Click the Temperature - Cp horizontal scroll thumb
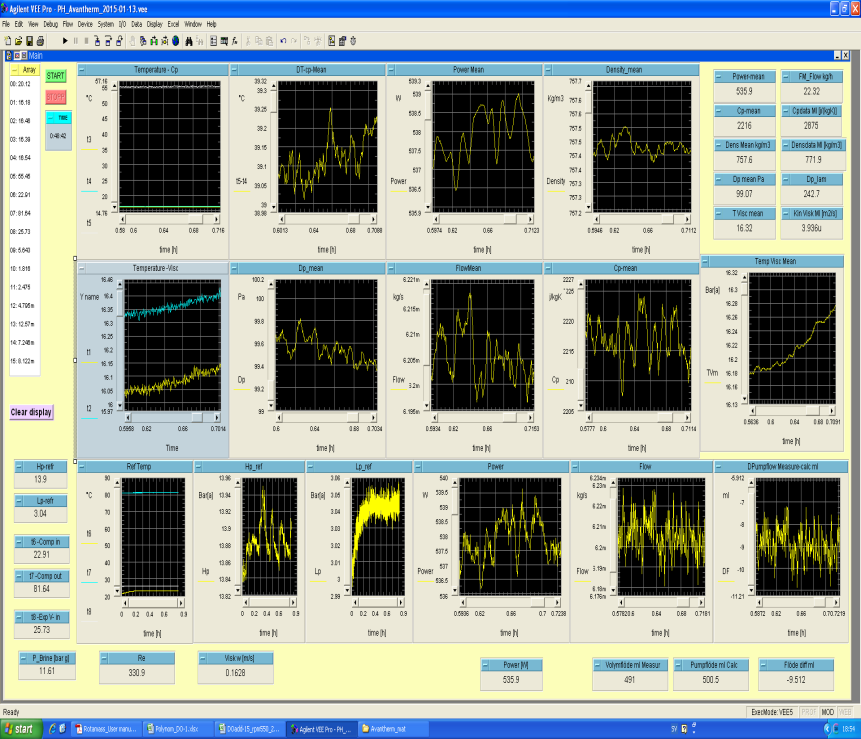The width and height of the screenshot is (861, 739). 195,219
